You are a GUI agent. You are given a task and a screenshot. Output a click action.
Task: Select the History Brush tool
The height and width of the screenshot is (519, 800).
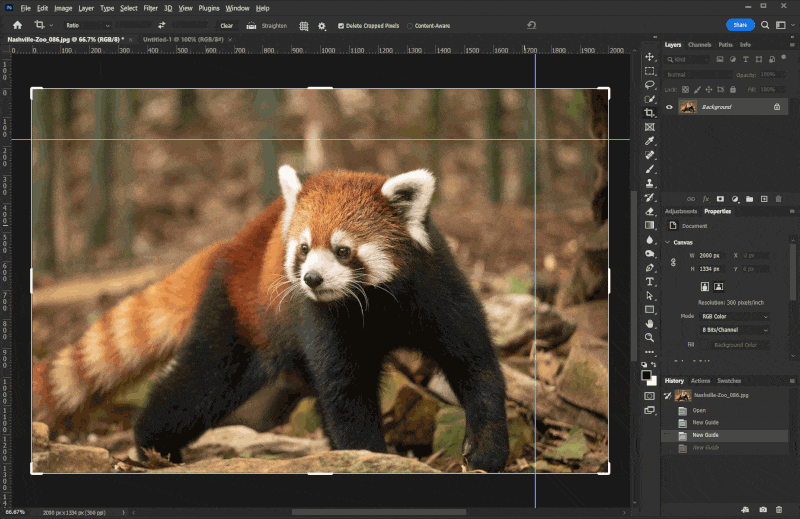pyautogui.click(x=649, y=197)
